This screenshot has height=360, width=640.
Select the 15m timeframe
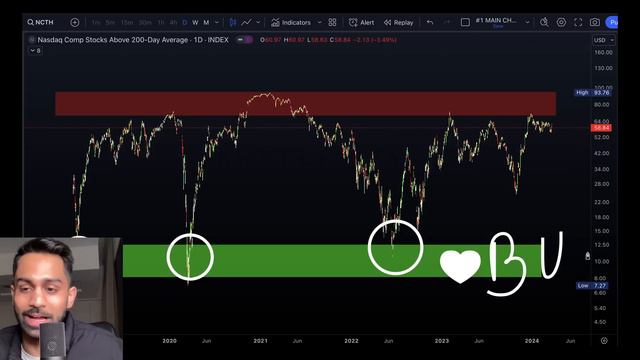(x=127, y=22)
